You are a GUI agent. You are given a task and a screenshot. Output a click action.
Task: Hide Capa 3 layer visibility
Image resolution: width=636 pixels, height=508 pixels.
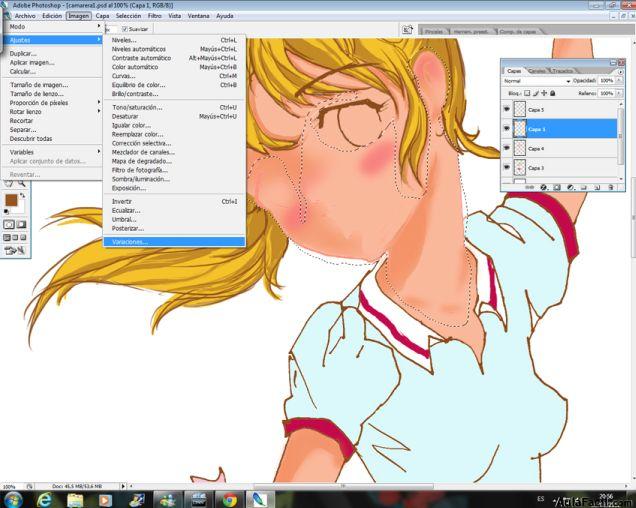(x=507, y=167)
